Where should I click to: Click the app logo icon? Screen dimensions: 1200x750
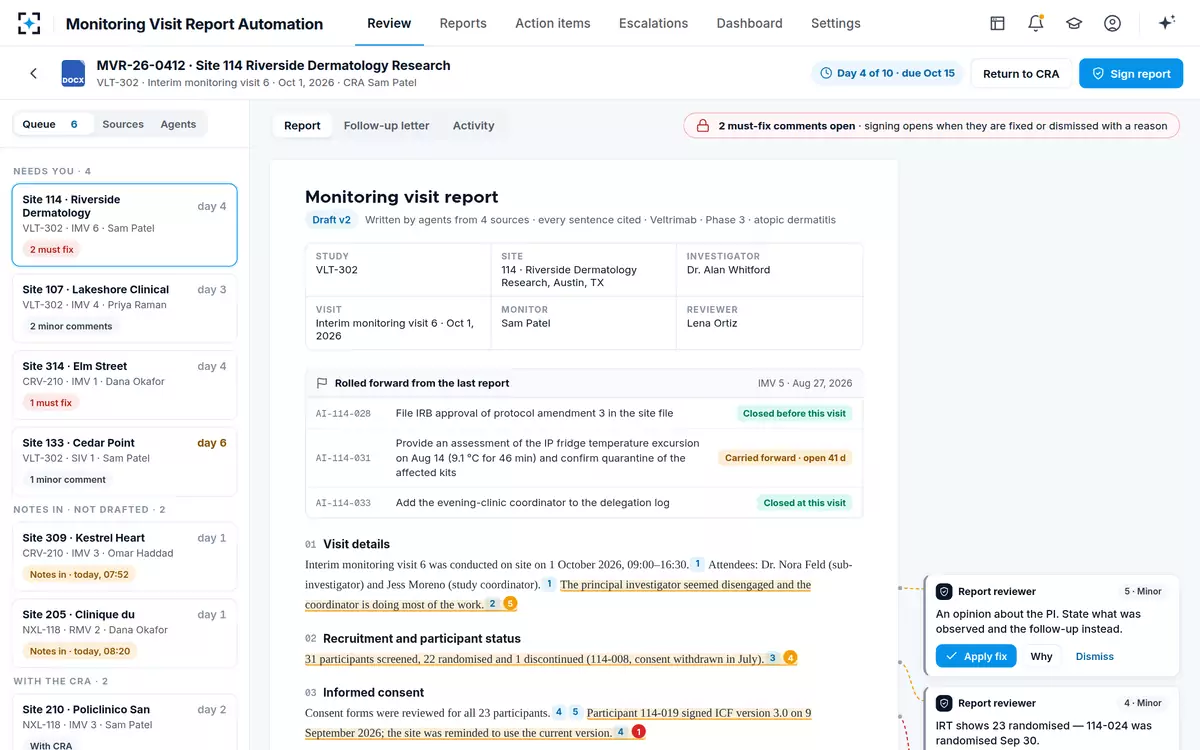(x=29, y=23)
